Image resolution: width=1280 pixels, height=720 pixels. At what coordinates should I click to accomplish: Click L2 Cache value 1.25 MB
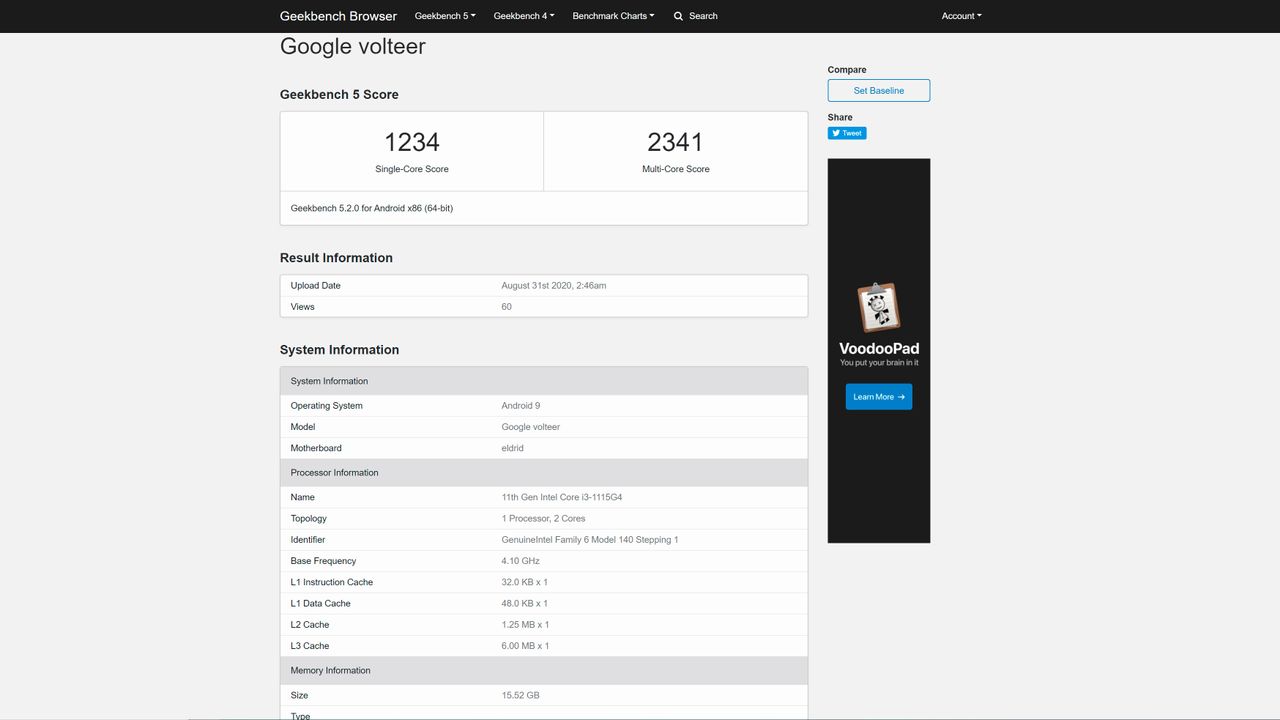pos(526,625)
